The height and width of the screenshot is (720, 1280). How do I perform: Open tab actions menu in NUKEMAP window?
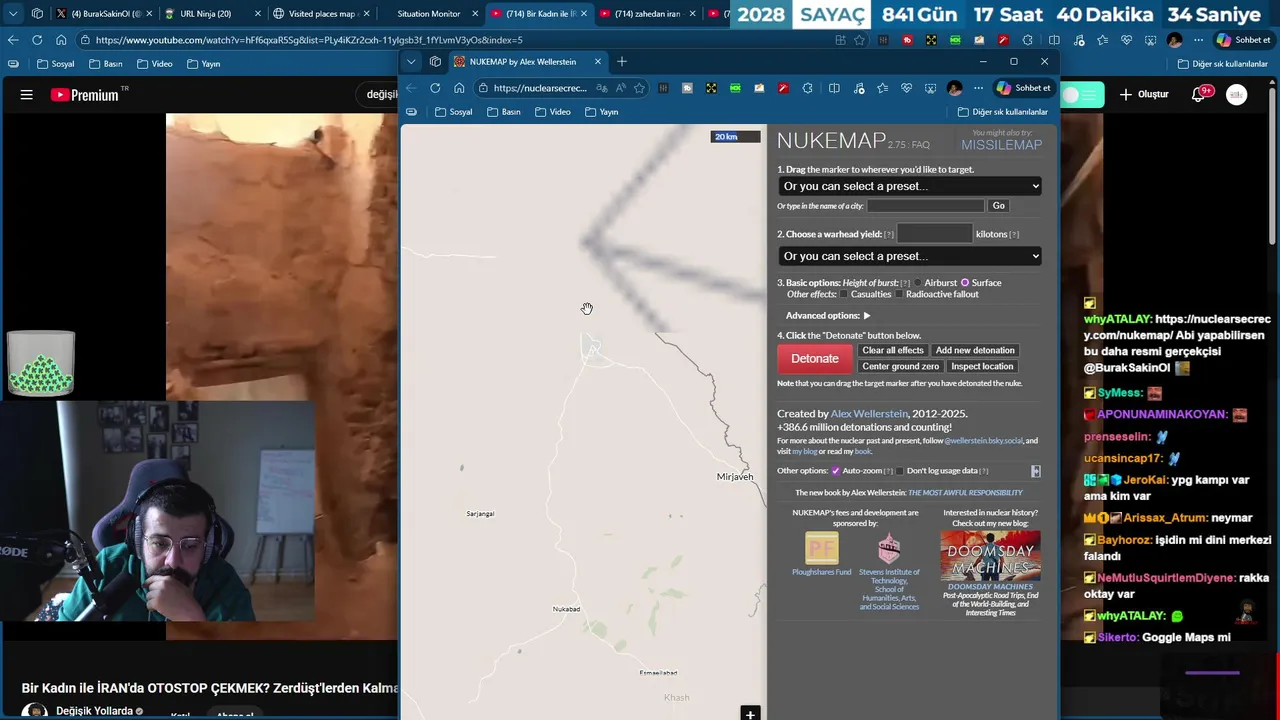tap(411, 62)
